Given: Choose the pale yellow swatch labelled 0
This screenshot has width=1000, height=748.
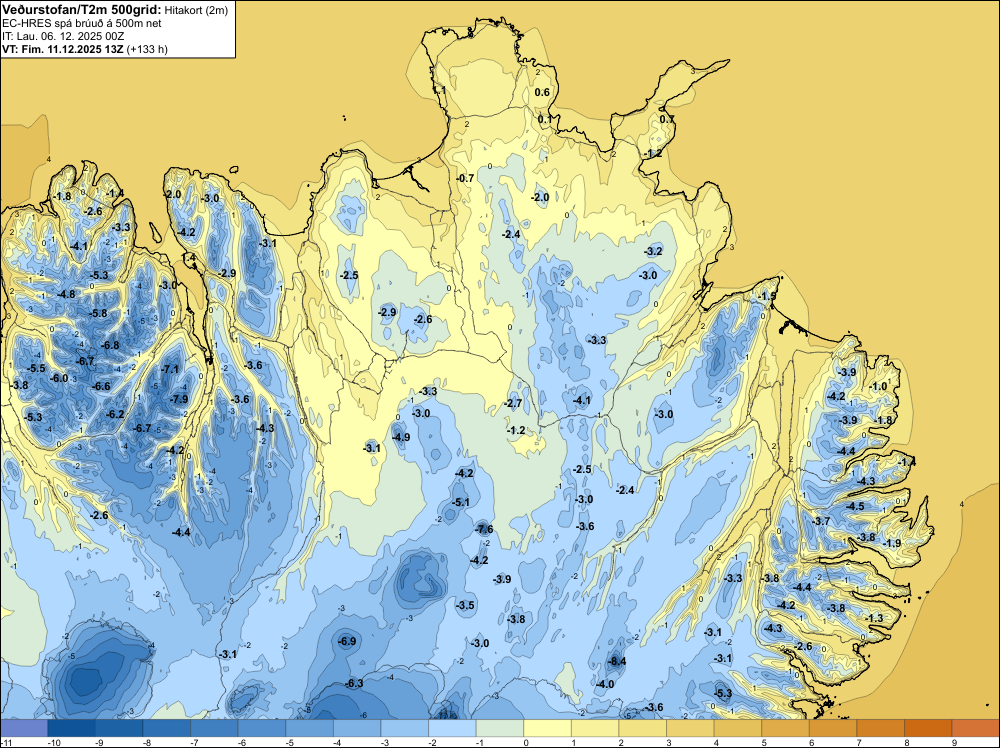Looking at the screenshot, I should pyautogui.click(x=547, y=728).
